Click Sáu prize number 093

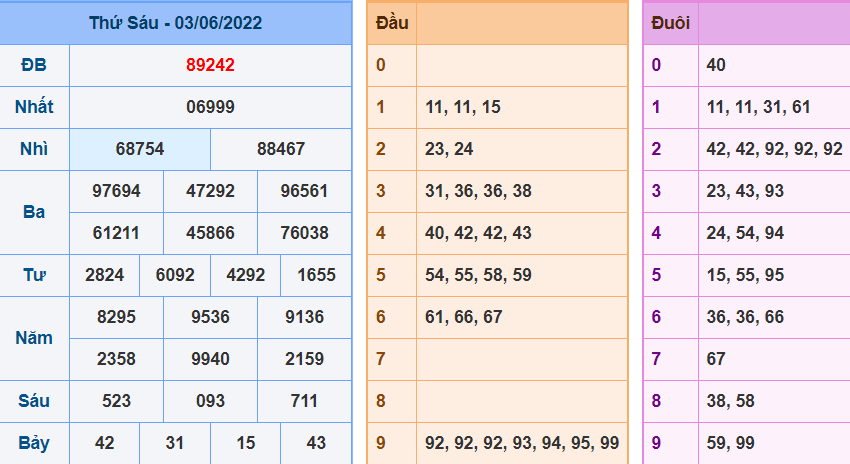[210, 401]
